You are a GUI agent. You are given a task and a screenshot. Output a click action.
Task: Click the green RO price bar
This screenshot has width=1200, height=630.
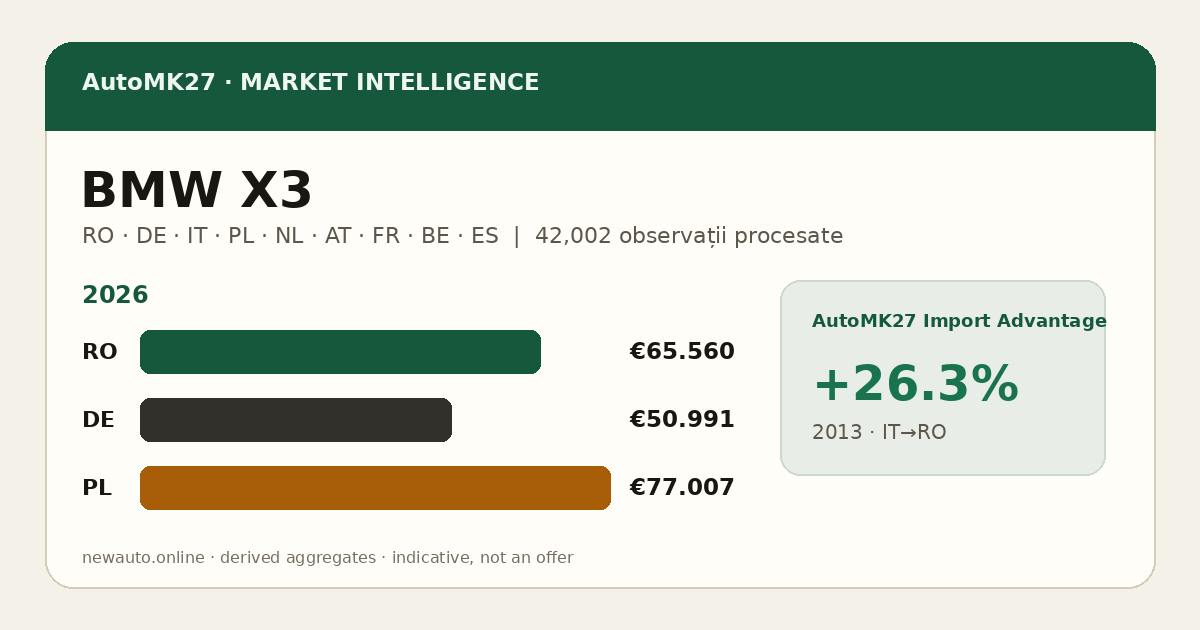[x=340, y=352]
